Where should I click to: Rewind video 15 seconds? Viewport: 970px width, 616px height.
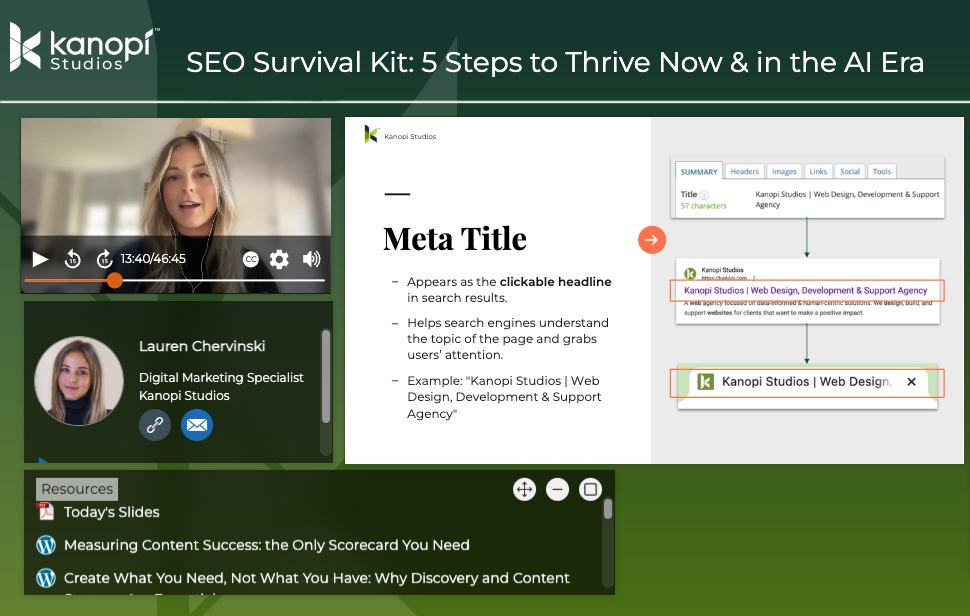coord(72,259)
